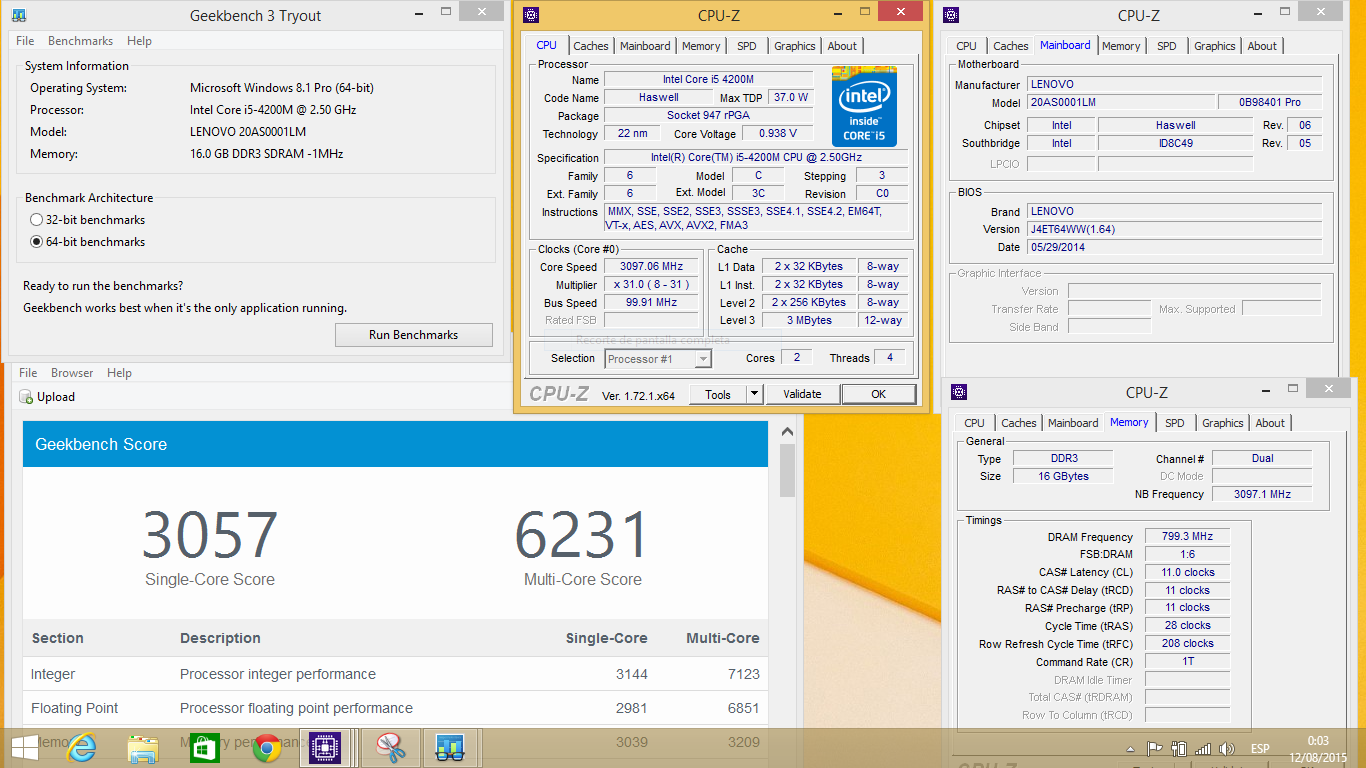The width and height of the screenshot is (1366, 768).
Task: Select SPD tab in the Memory CPU-Z window
Action: [x=1175, y=423]
